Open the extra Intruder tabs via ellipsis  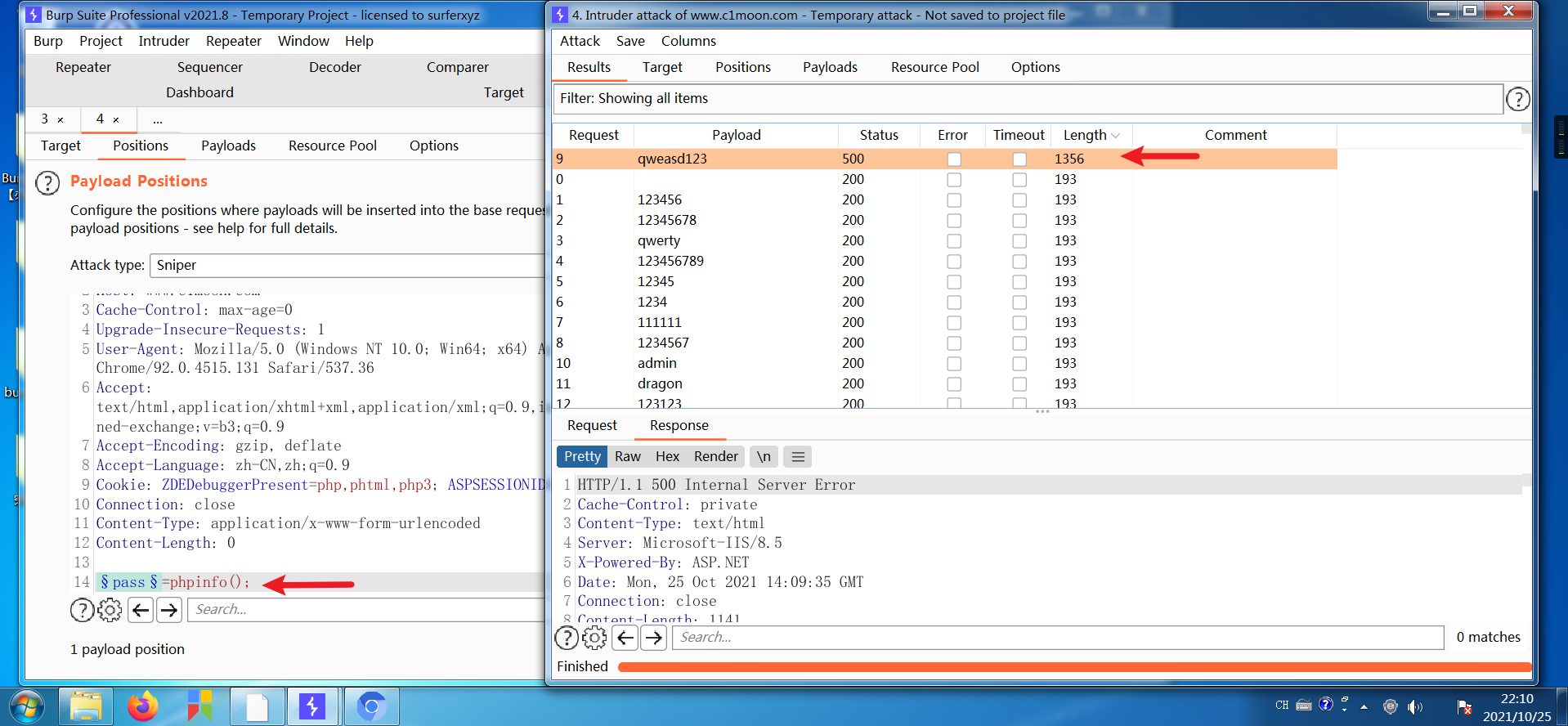click(158, 120)
